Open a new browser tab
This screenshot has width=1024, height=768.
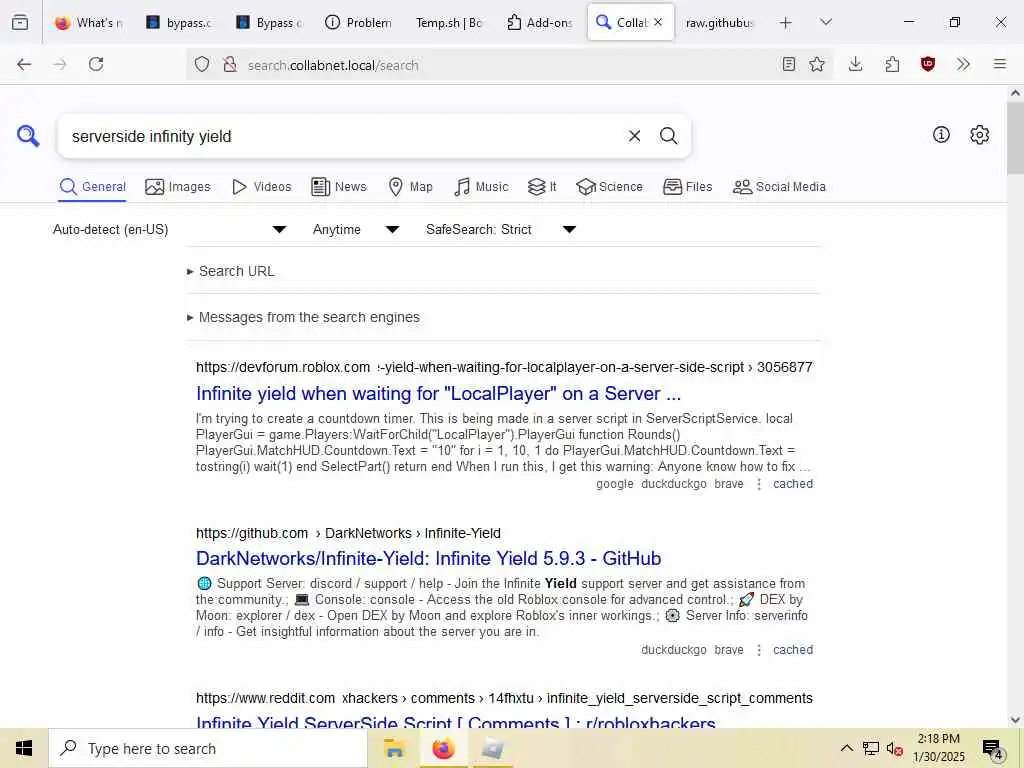786,23
